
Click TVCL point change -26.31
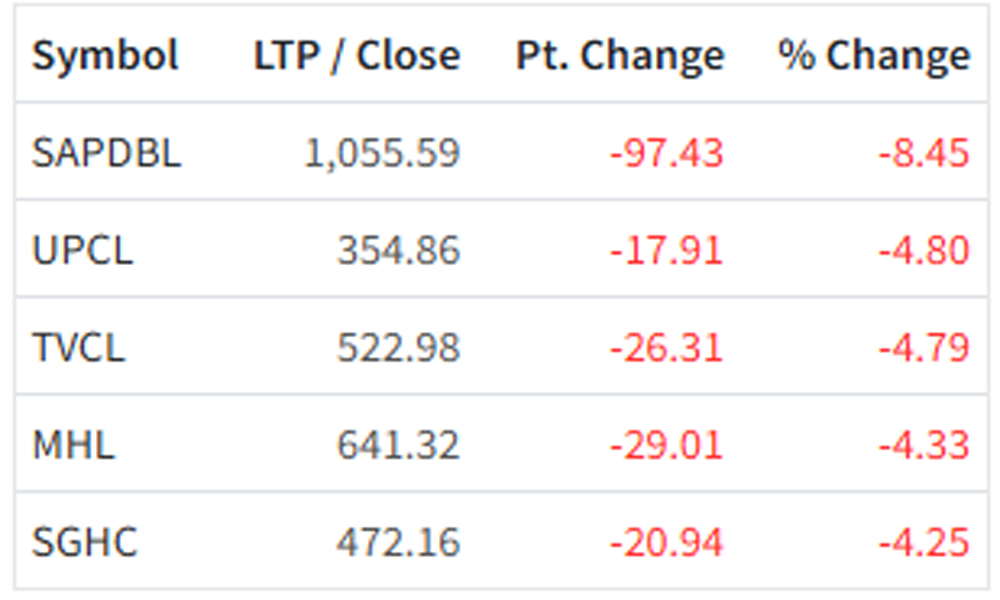click(666, 348)
